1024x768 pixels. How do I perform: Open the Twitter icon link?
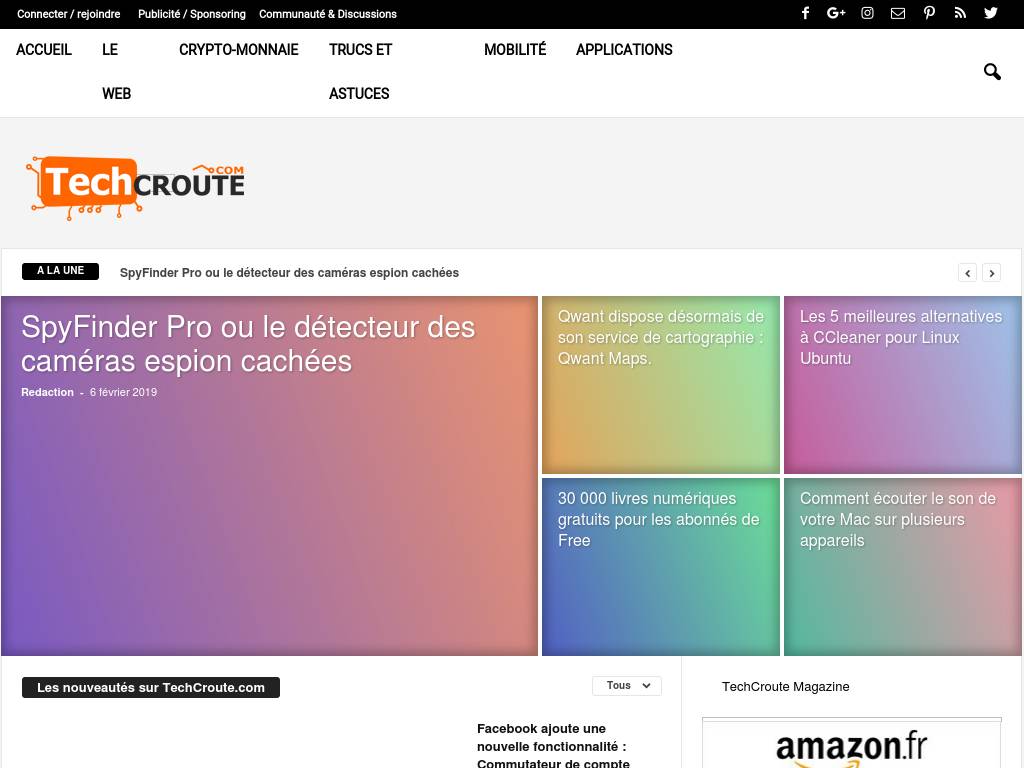991,13
